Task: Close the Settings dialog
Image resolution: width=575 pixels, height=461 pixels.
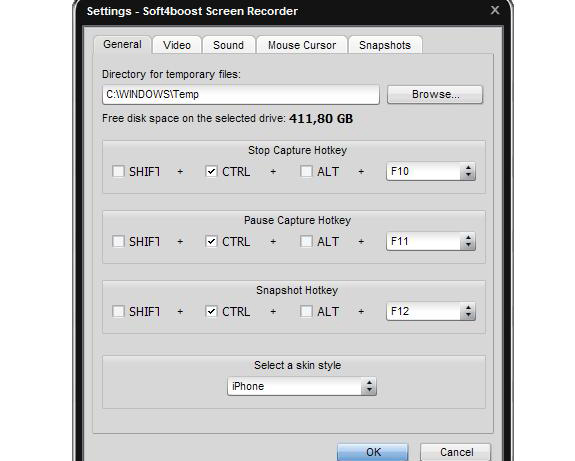Action: coord(495,10)
